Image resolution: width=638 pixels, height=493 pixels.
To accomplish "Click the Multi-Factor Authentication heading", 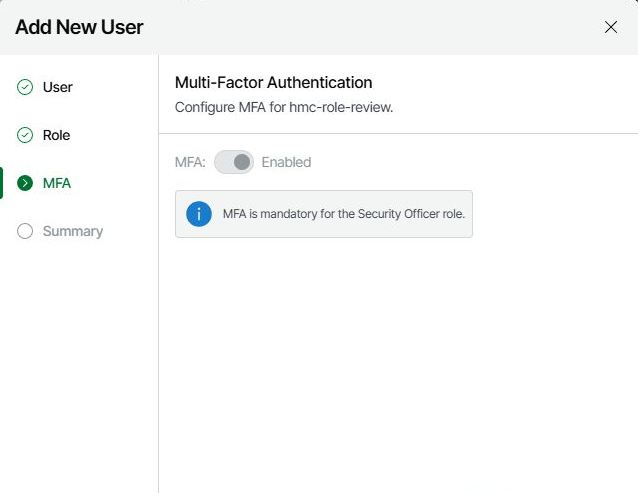I will [273, 83].
